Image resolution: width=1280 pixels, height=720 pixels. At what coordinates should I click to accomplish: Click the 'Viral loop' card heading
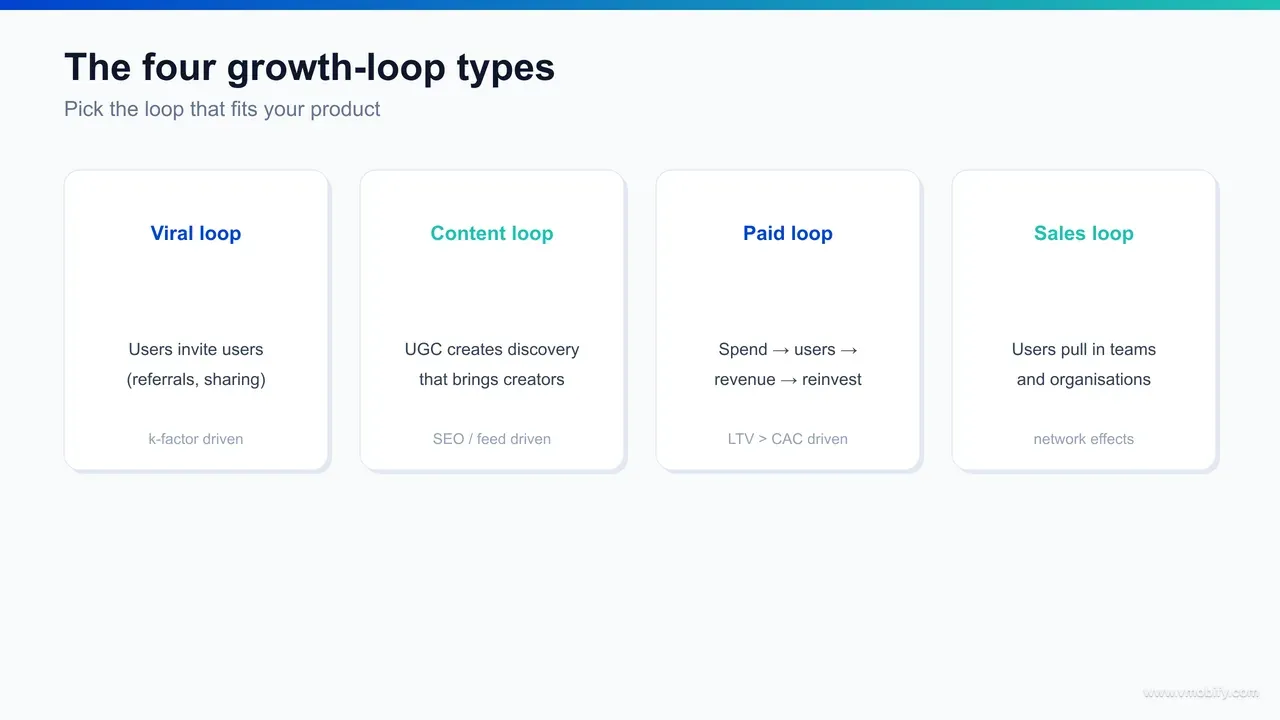(x=196, y=233)
